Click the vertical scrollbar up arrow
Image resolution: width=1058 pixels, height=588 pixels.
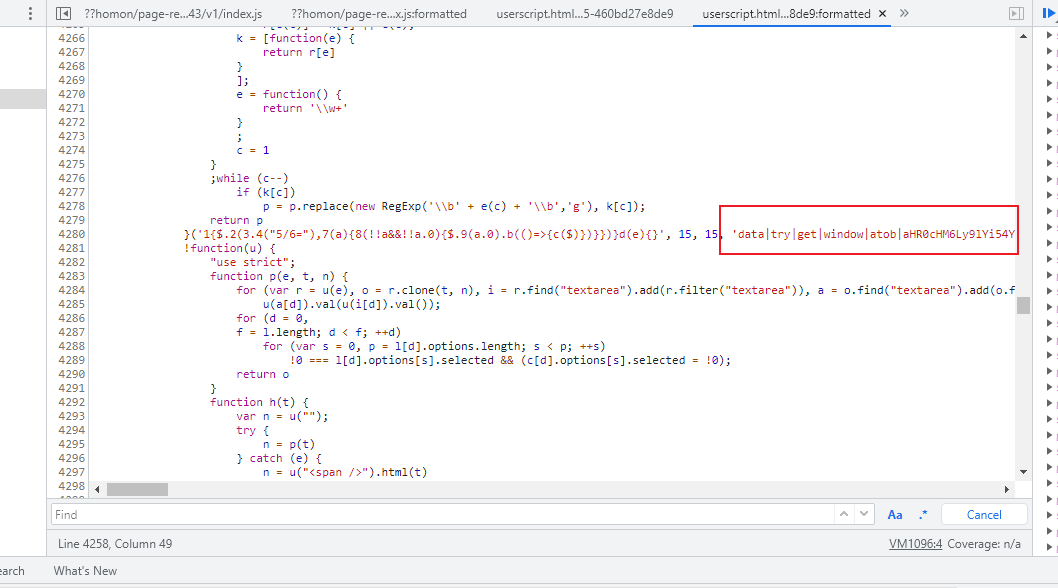coord(1023,35)
